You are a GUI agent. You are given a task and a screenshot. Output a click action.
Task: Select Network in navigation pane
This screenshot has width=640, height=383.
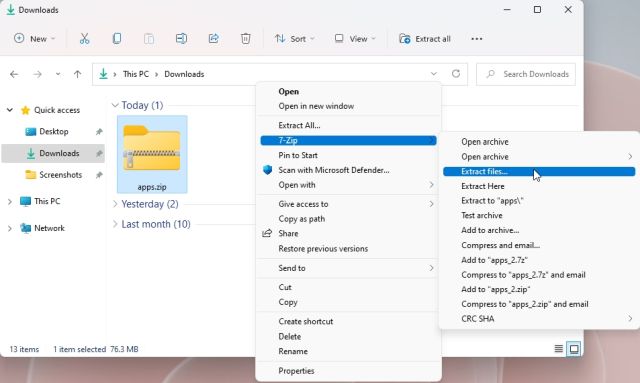click(49, 228)
